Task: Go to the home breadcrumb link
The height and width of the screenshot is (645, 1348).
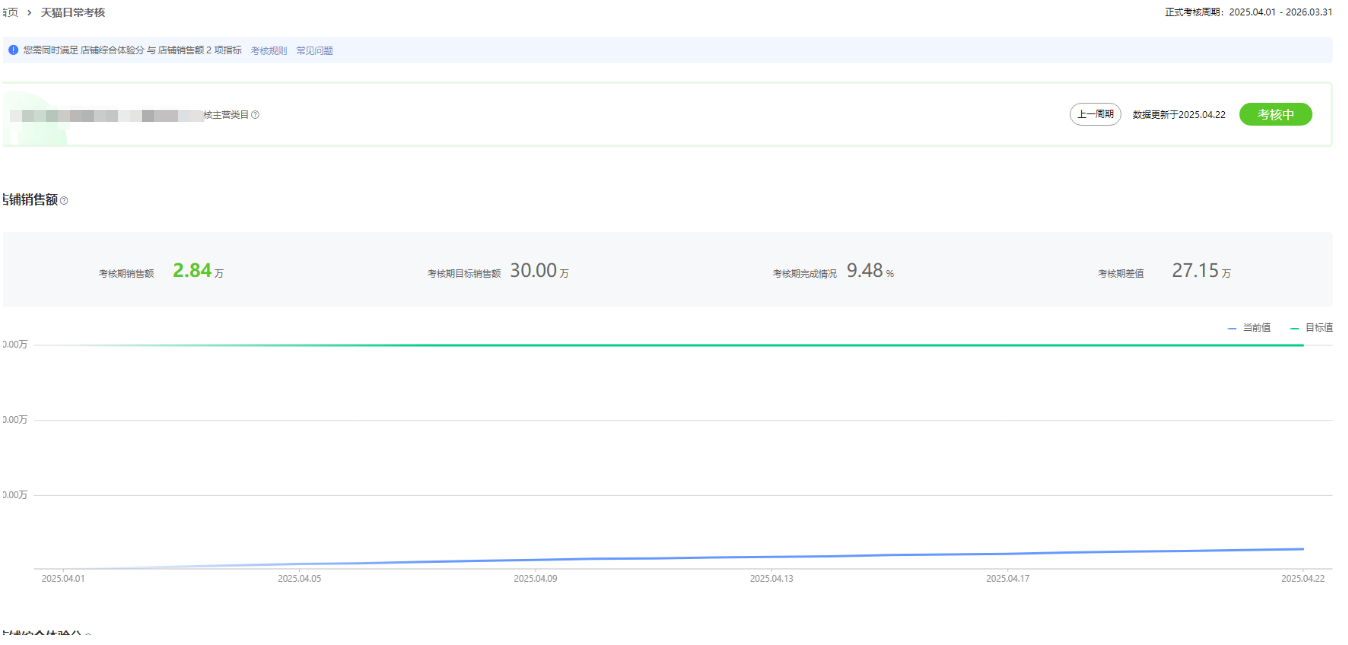Action: (10, 12)
